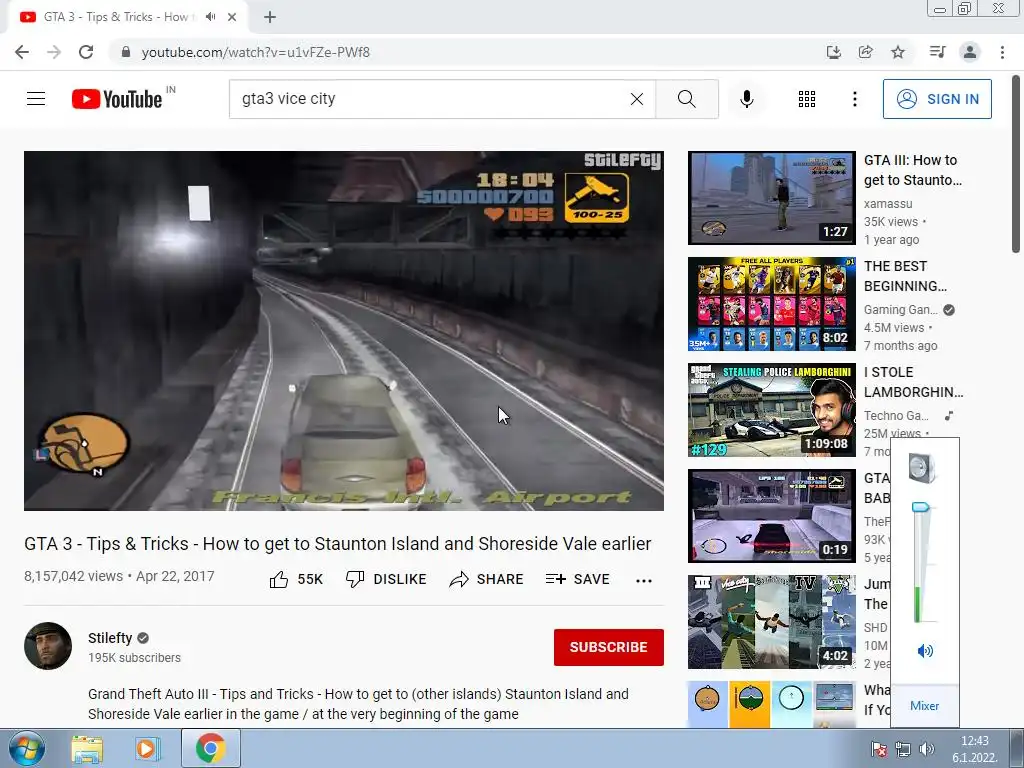Open the Chrome profile avatar
This screenshot has height=768, width=1024.
tap(970, 52)
